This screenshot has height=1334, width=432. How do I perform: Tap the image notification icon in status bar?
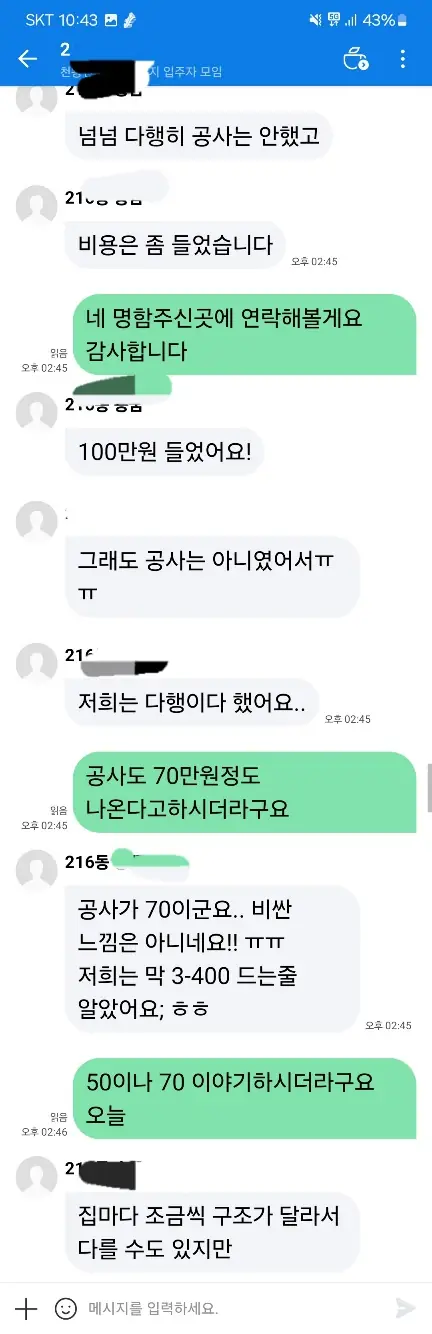pyautogui.click(x=110, y=20)
